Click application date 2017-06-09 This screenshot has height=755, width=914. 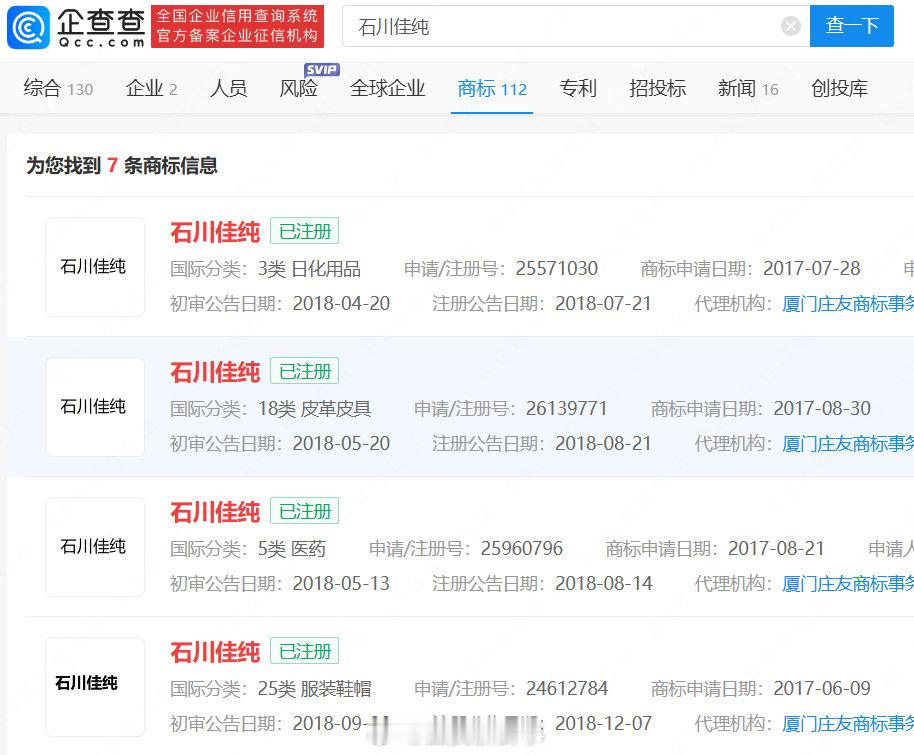(822, 688)
